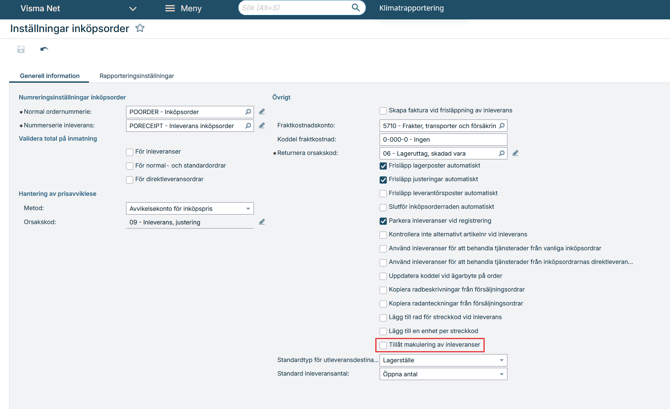Viewport: 670px width, 409px height.
Task: Select the Generell information tab
Action: (x=50, y=76)
